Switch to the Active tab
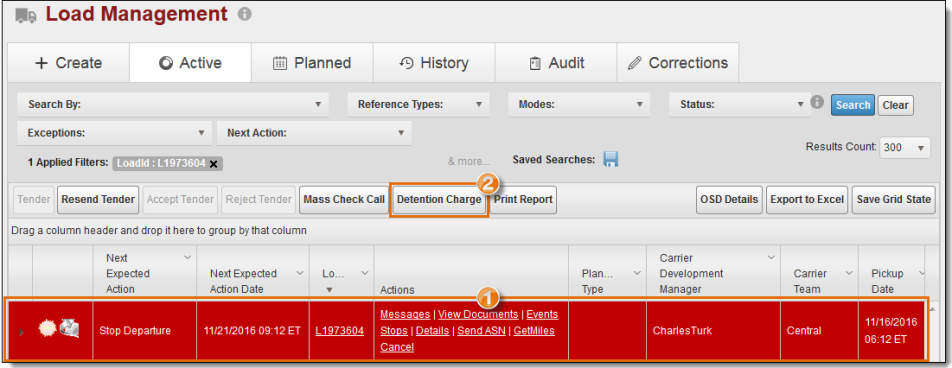The height and width of the screenshot is (368, 952). tap(190, 63)
